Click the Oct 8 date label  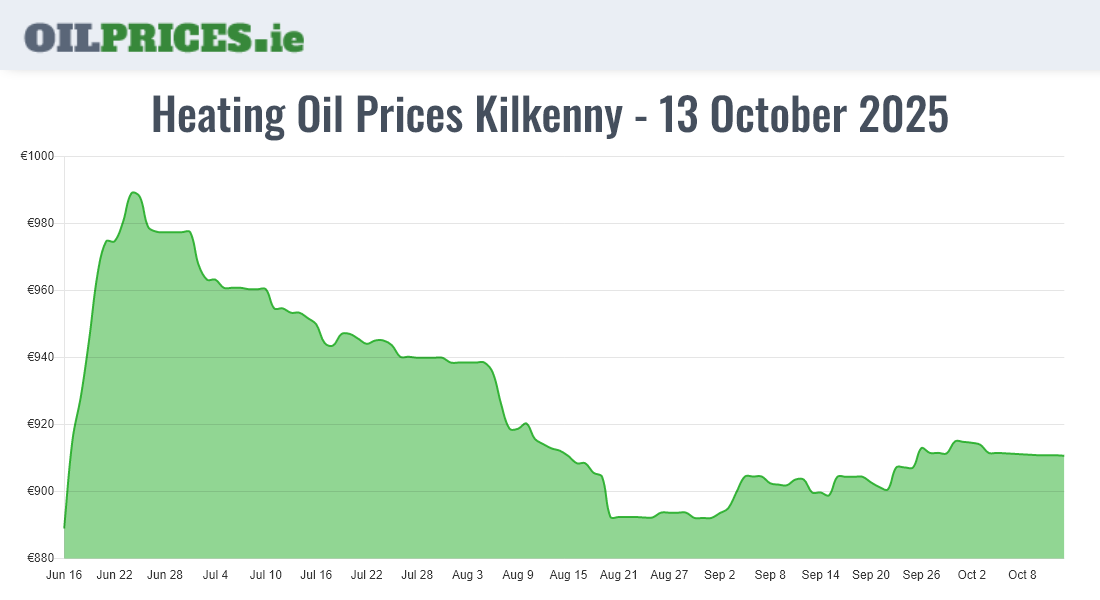click(1022, 575)
